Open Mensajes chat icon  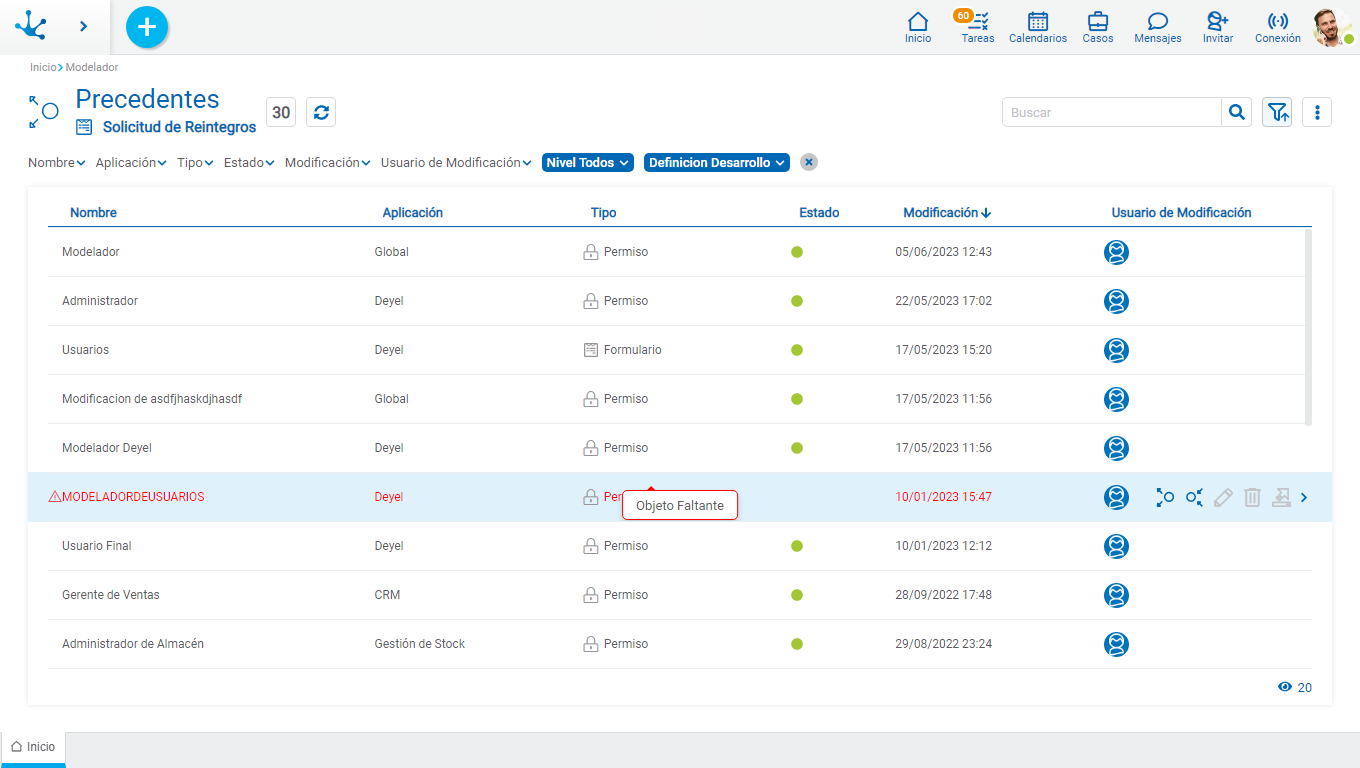click(x=1158, y=27)
